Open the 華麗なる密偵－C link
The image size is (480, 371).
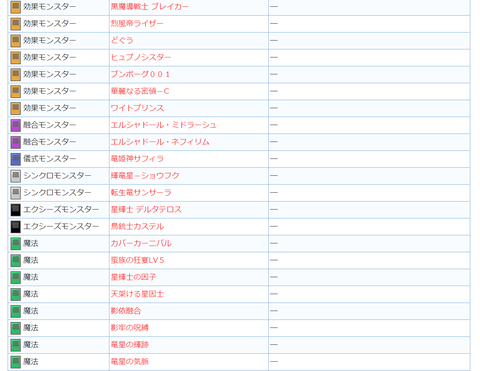(140, 91)
